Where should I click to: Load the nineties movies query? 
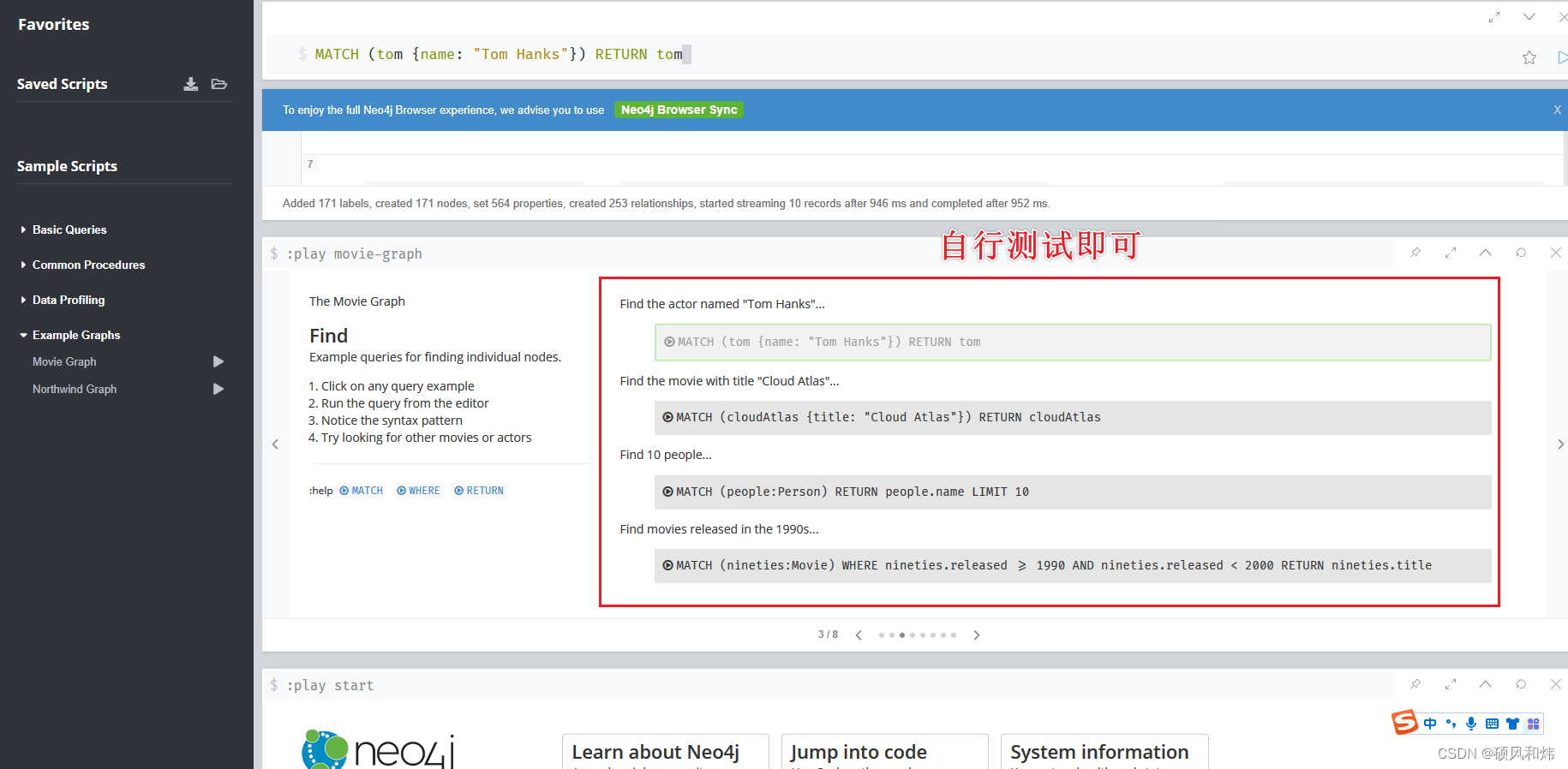click(x=1073, y=565)
